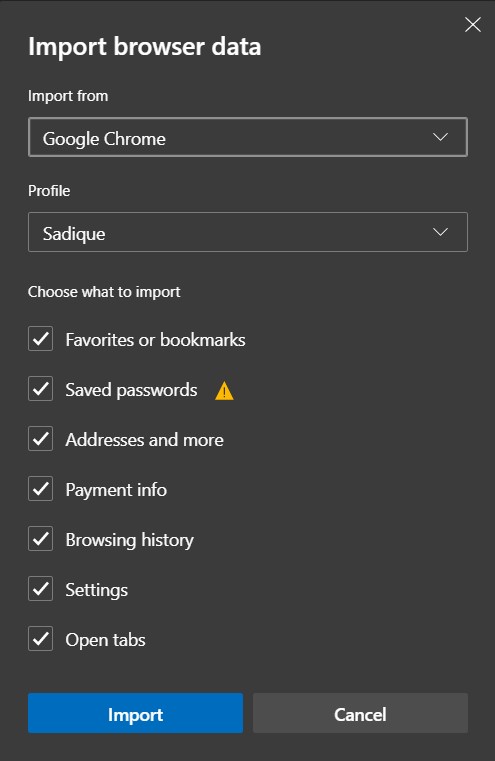Viewport: 495px width, 761px height.
Task: Click the yellow warning icon beside Saved passwords
Action: (224, 391)
